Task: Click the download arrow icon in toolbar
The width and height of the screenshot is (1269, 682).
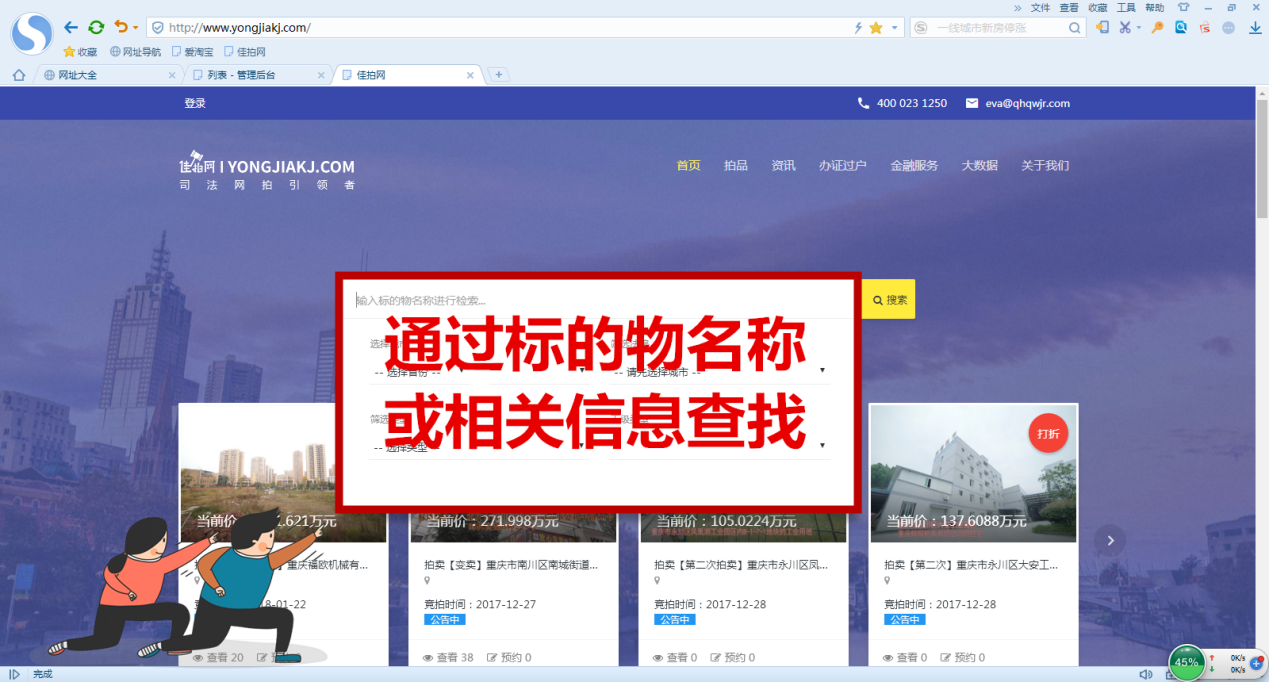Action: (x=1256, y=28)
